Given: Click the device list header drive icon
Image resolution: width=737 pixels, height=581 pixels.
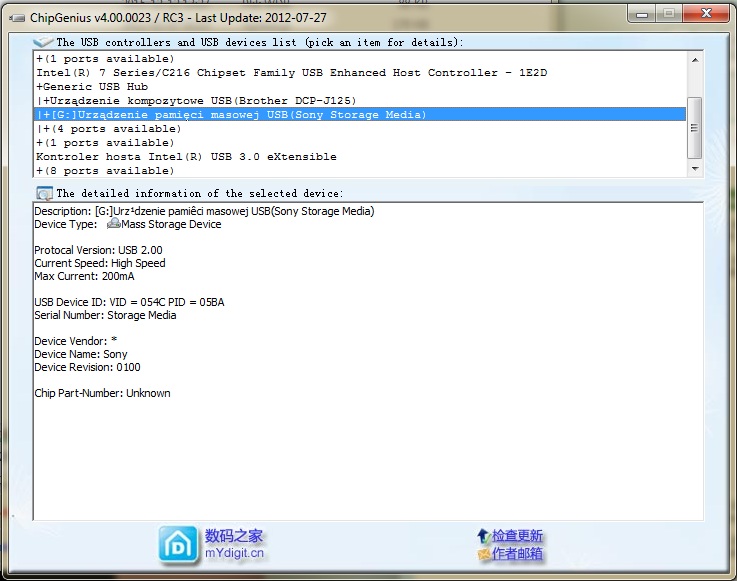Looking at the screenshot, I should pyautogui.click(x=43, y=42).
